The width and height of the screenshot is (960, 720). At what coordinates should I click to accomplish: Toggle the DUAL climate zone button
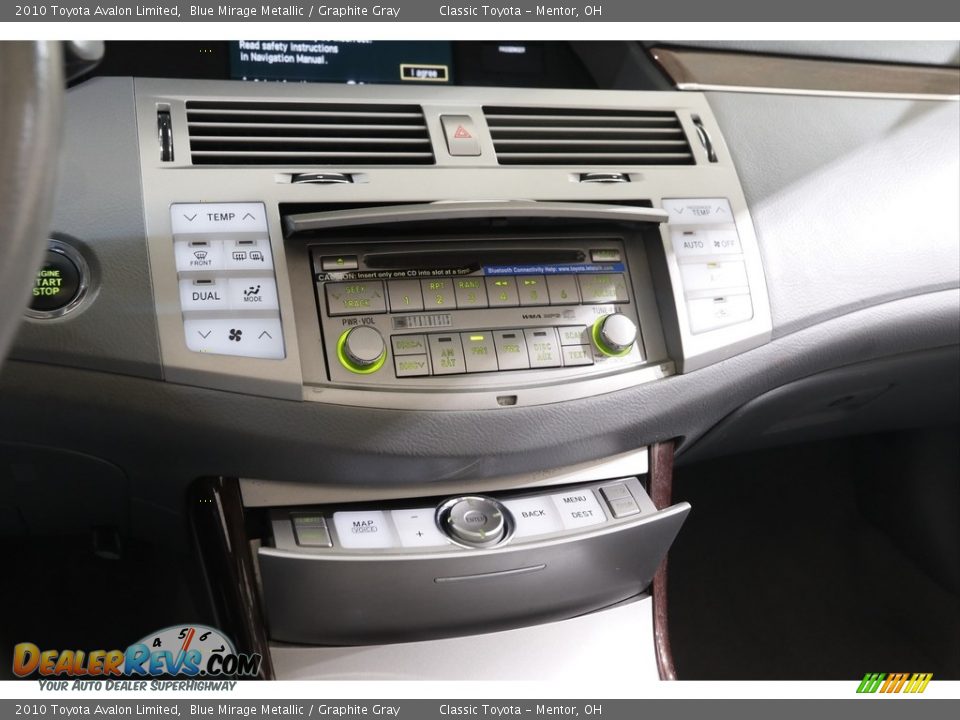point(205,295)
